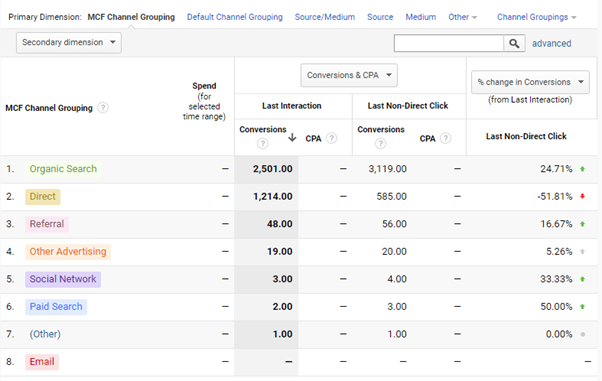Switch to Source/Medium dimension
Viewport: 602px width, 381px height.
pyautogui.click(x=325, y=17)
